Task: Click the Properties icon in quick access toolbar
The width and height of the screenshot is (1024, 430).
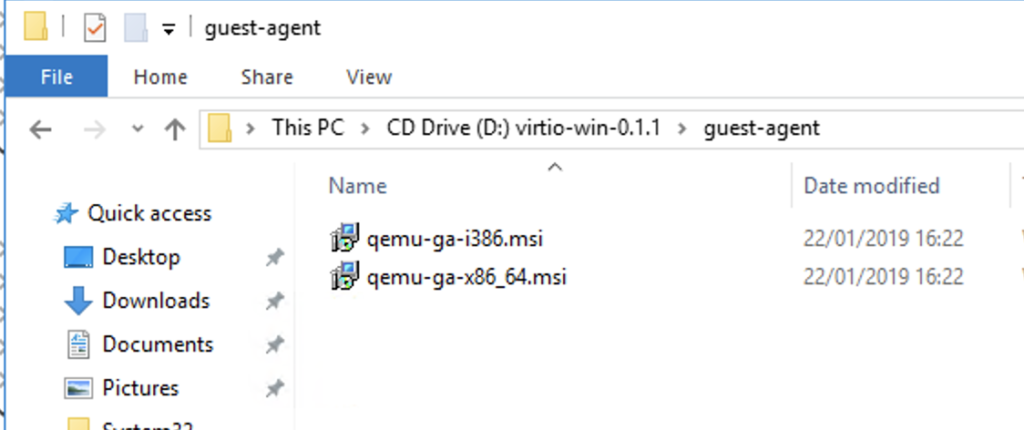Action: [x=94, y=28]
